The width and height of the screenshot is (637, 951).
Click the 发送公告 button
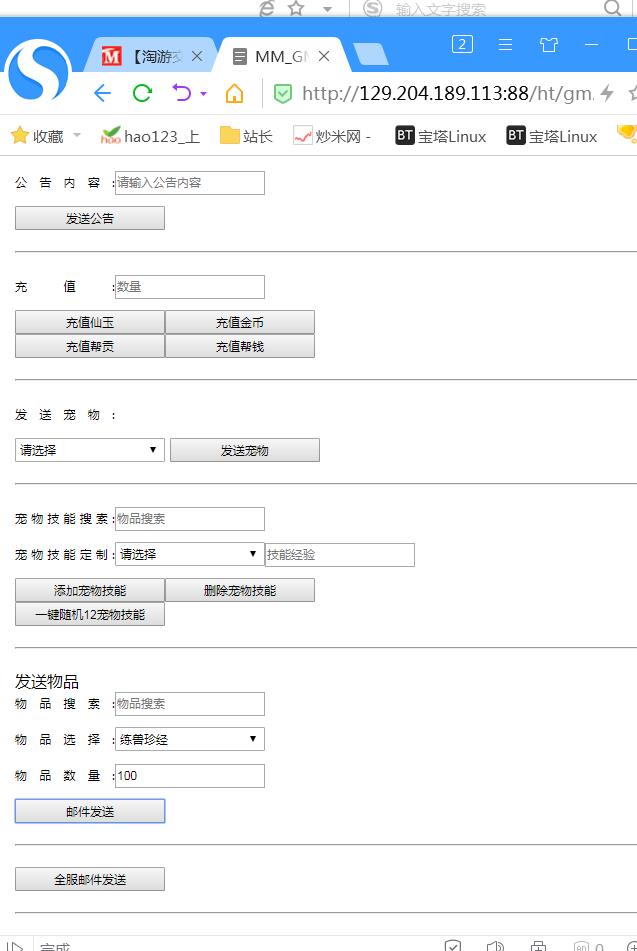(x=90, y=218)
